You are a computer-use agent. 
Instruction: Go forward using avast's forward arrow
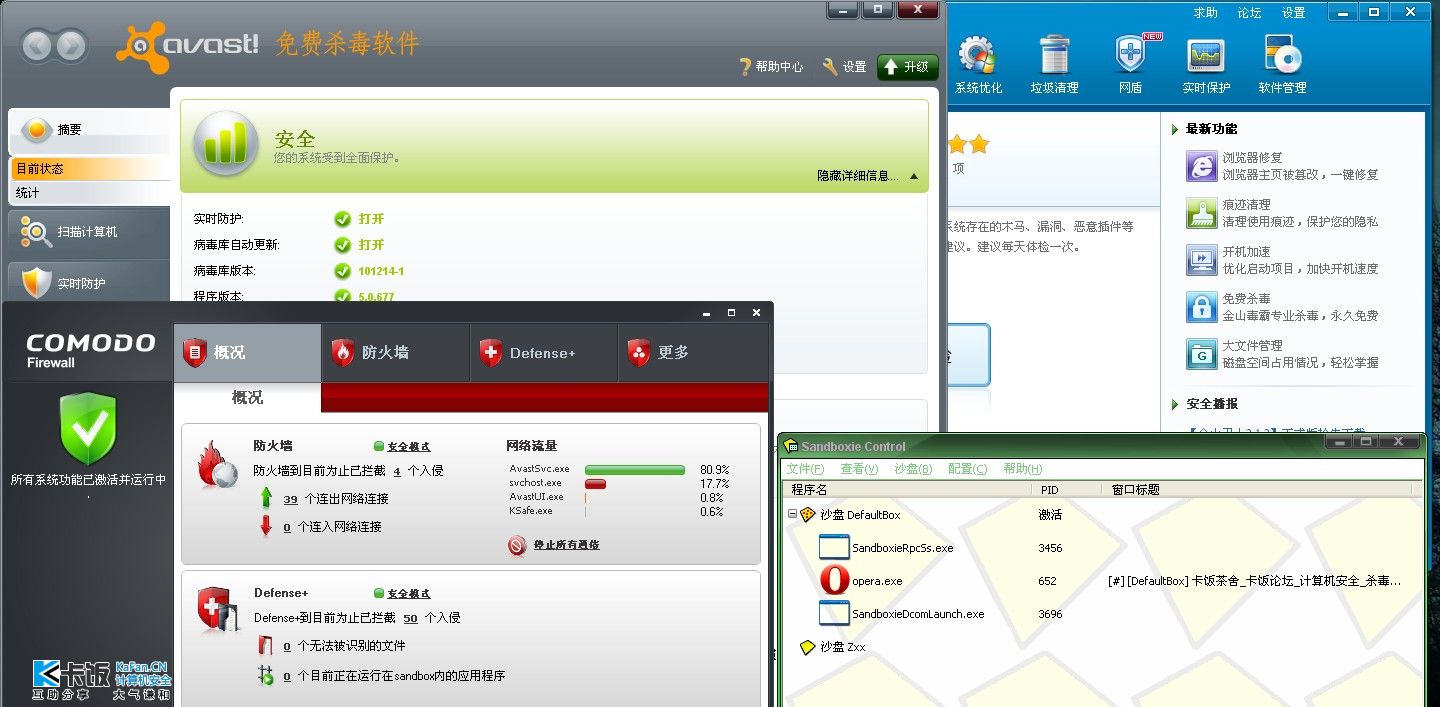pyautogui.click(x=70, y=45)
